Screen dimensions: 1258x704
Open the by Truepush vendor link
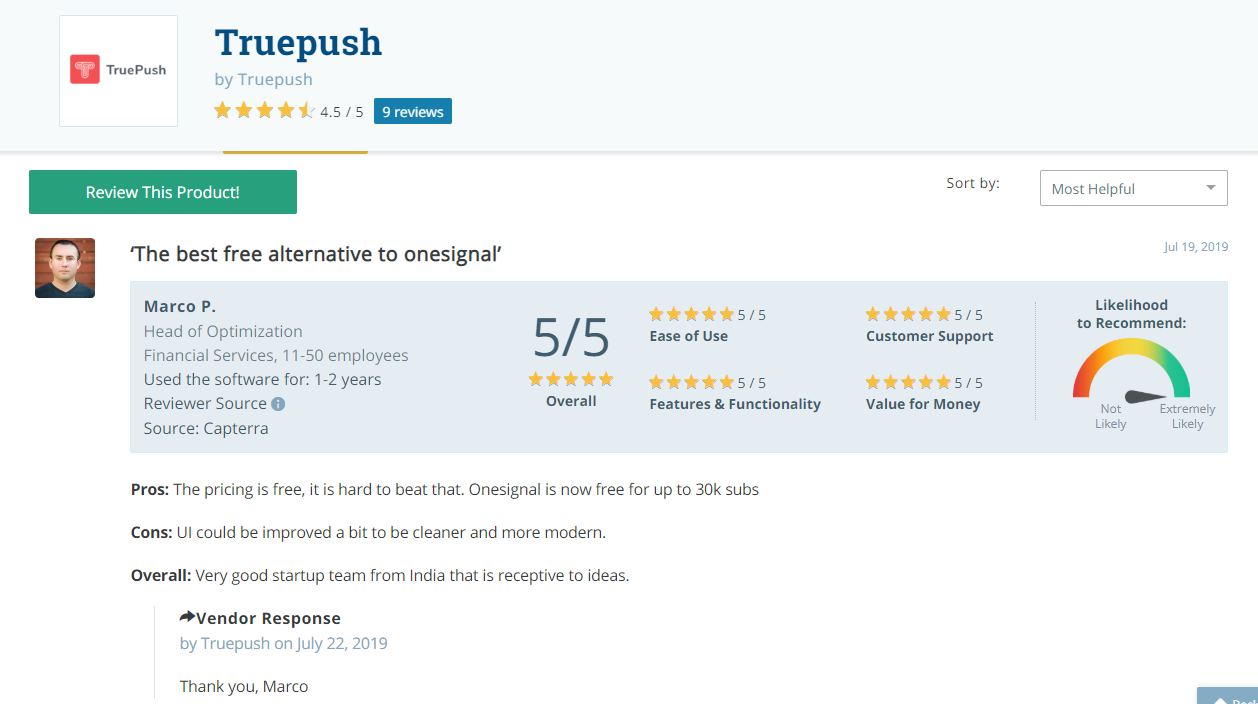(264, 79)
